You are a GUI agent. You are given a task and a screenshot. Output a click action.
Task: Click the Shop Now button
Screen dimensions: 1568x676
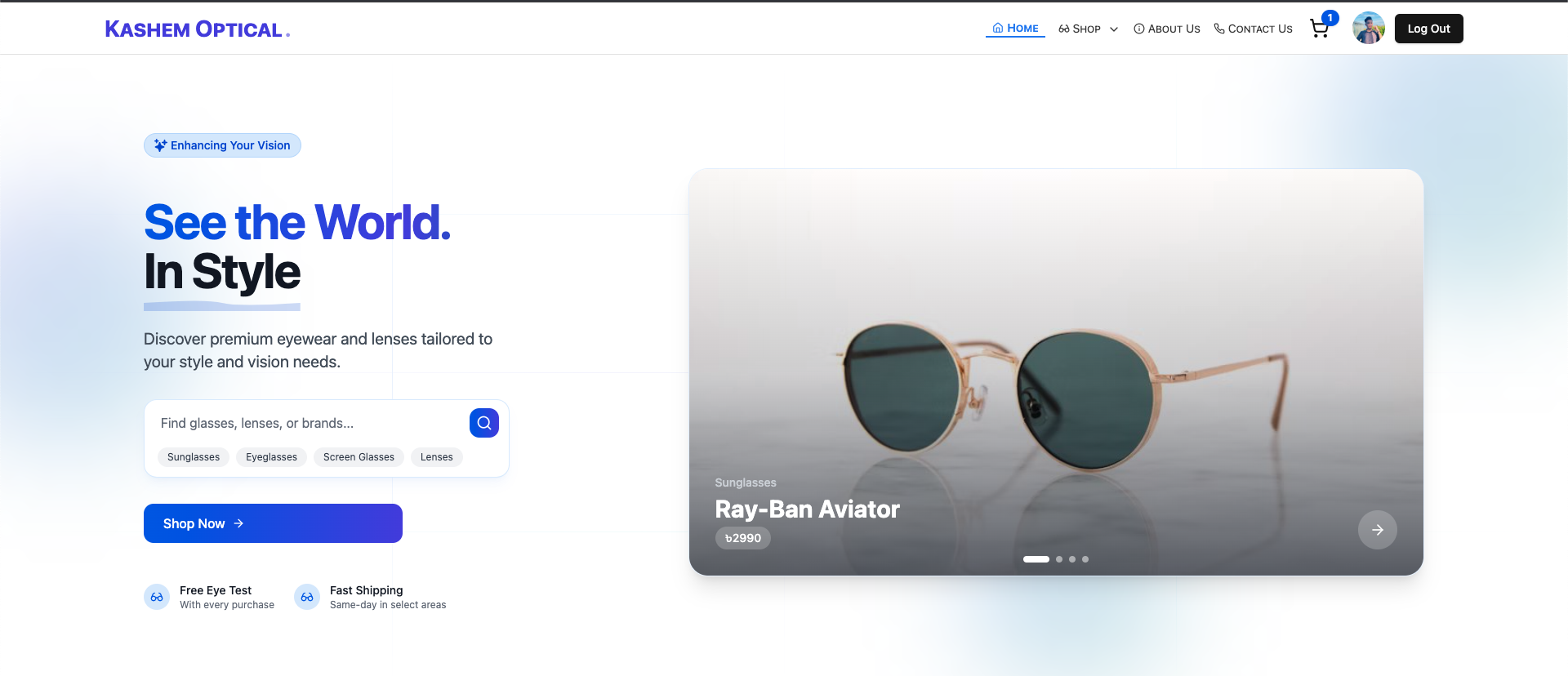click(273, 523)
